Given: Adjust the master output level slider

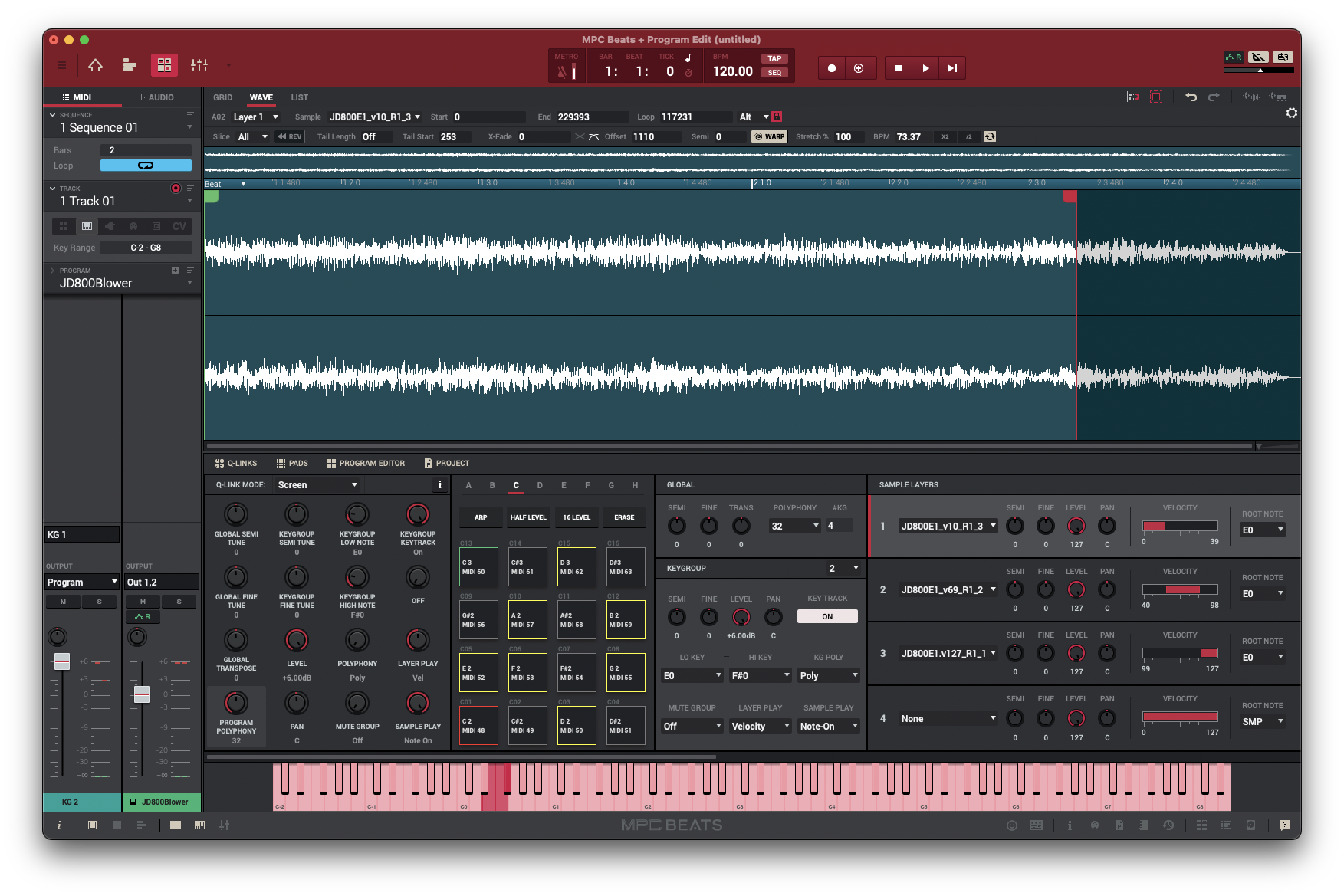Looking at the screenshot, I should 1259,70.
